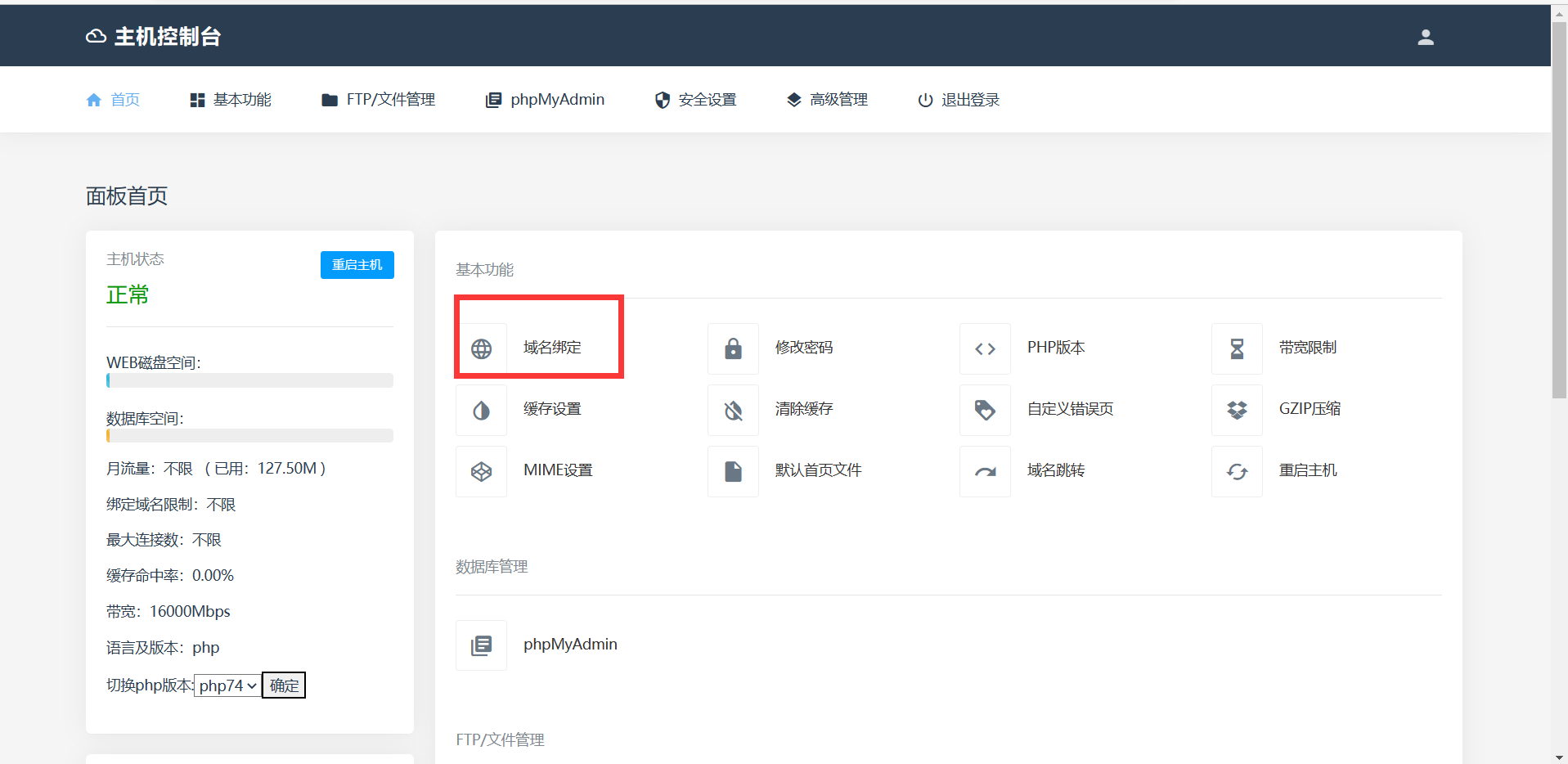Click the MIME设置 icon
Image resolution: width=1568 pixels, height=764 pixels.
pyautogui.click(x=481, y=471)
